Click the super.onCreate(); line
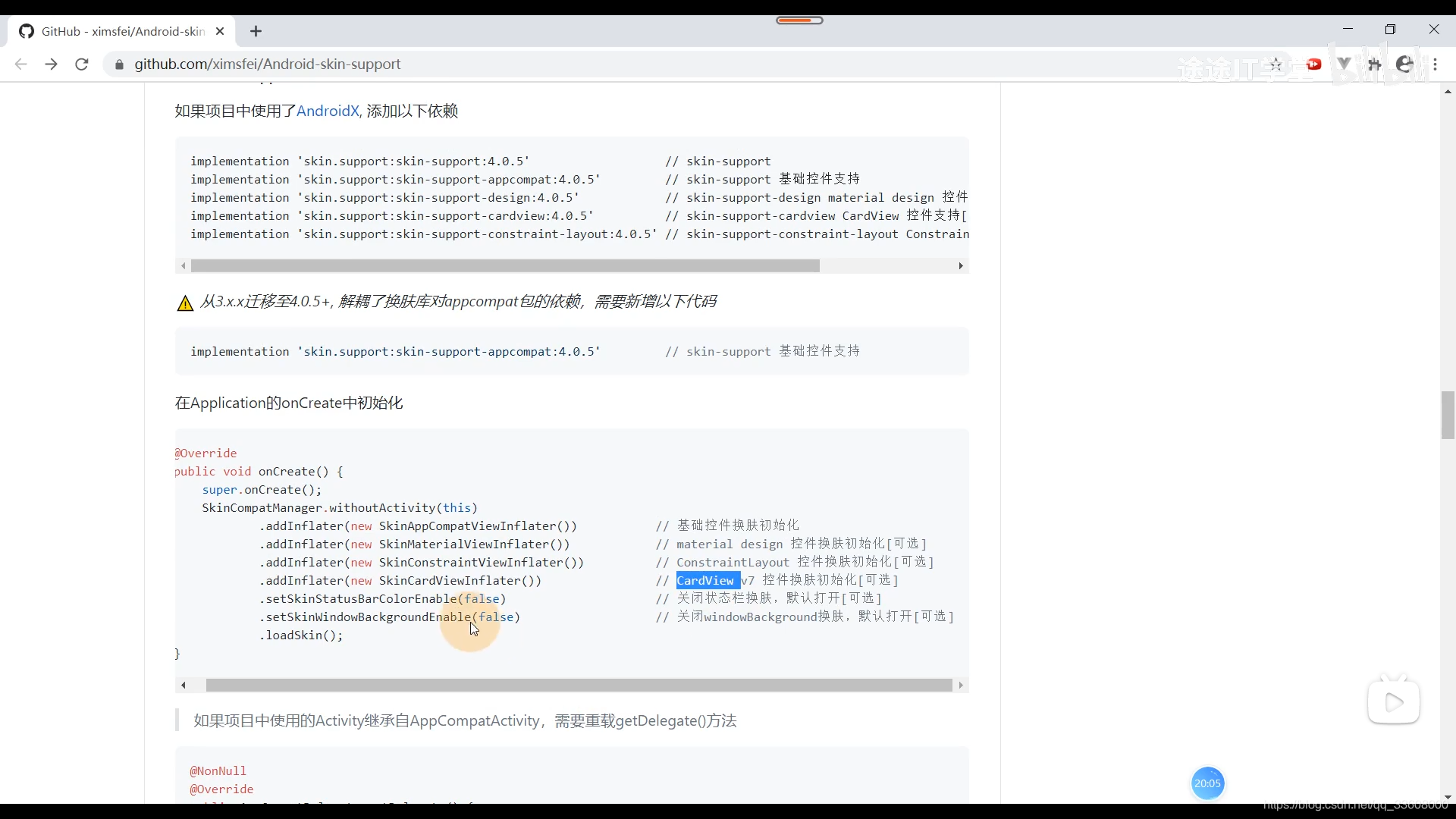Image resolution: width=1456 pixels, height=819 pixels. pos(262,490)
